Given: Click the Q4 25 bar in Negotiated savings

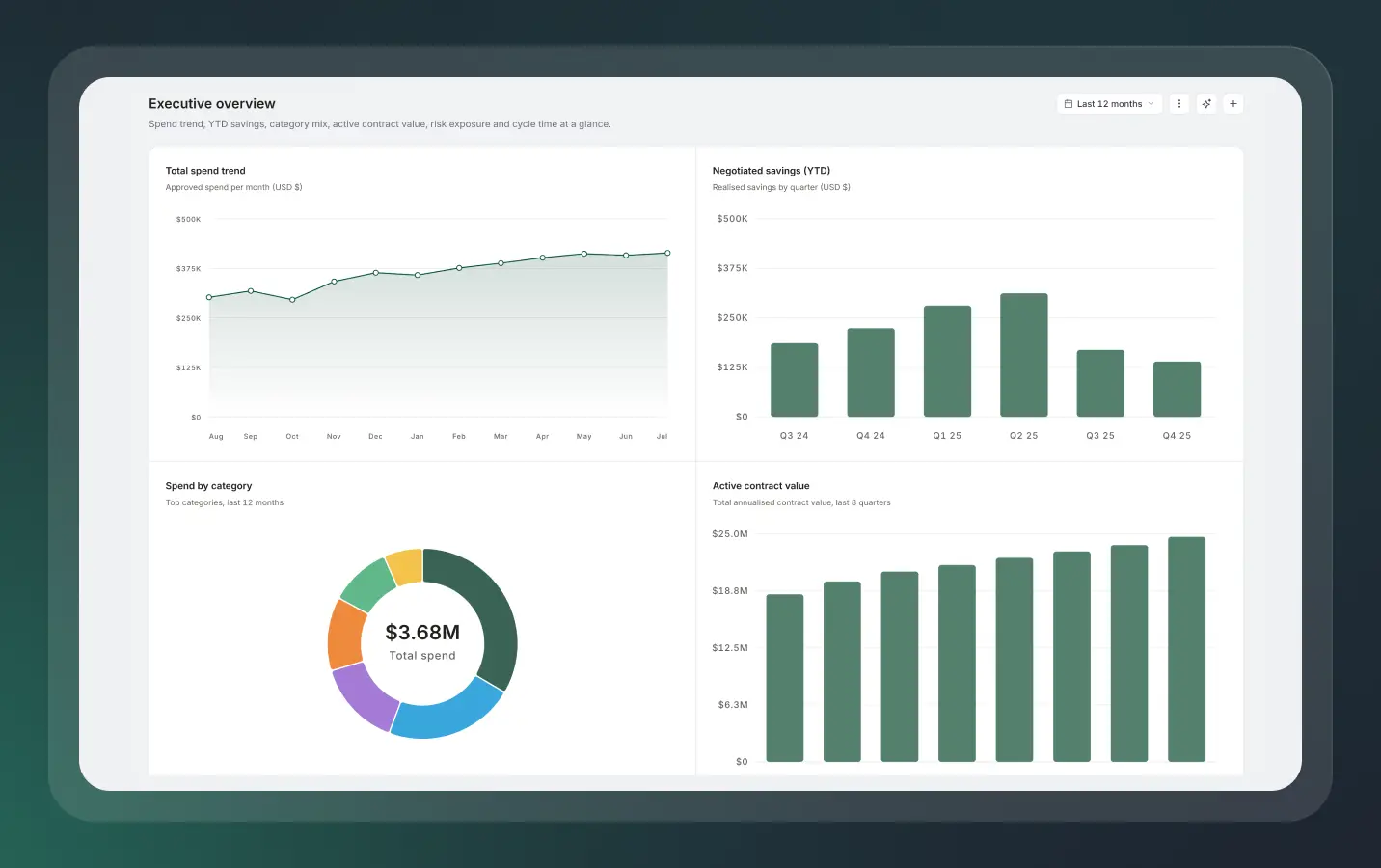Looking at the screenshot, I should [x=1178, y=390].
